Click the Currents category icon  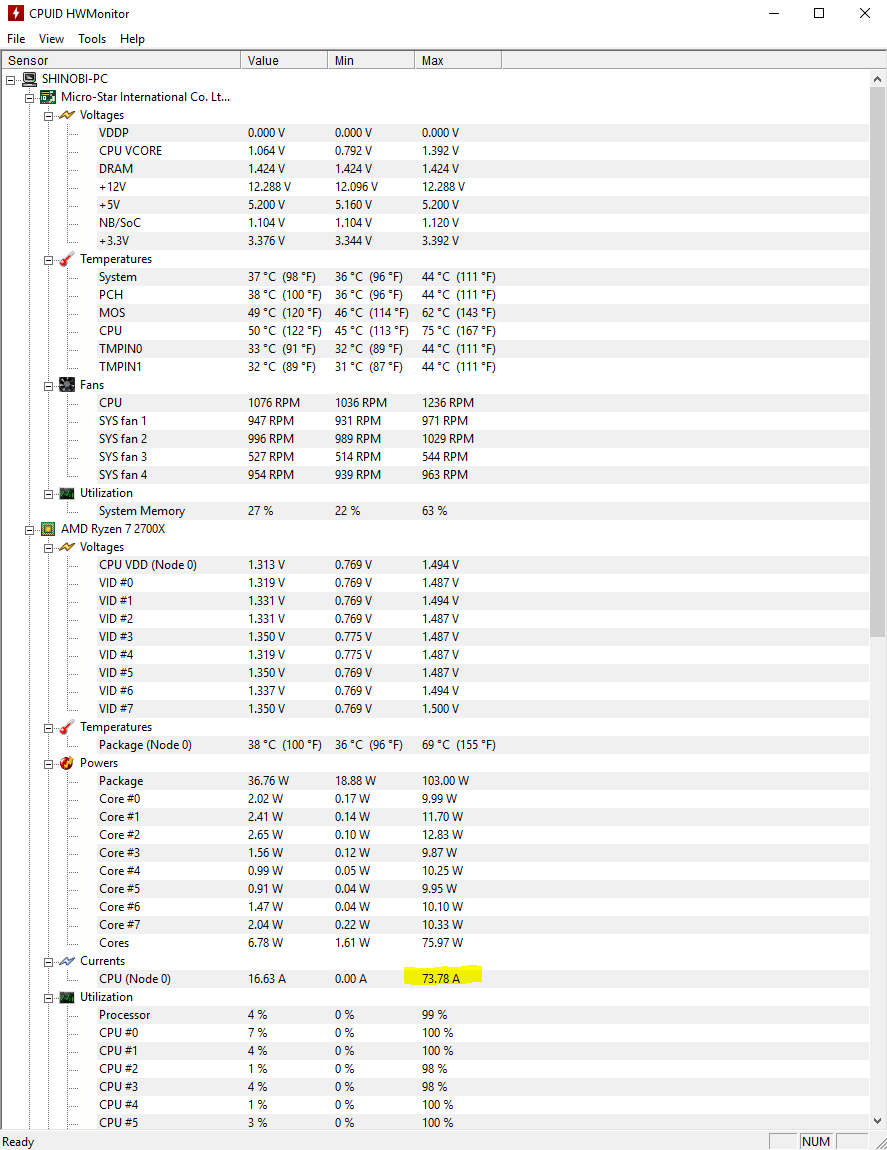pyautogui.click(x=67, y=961)
